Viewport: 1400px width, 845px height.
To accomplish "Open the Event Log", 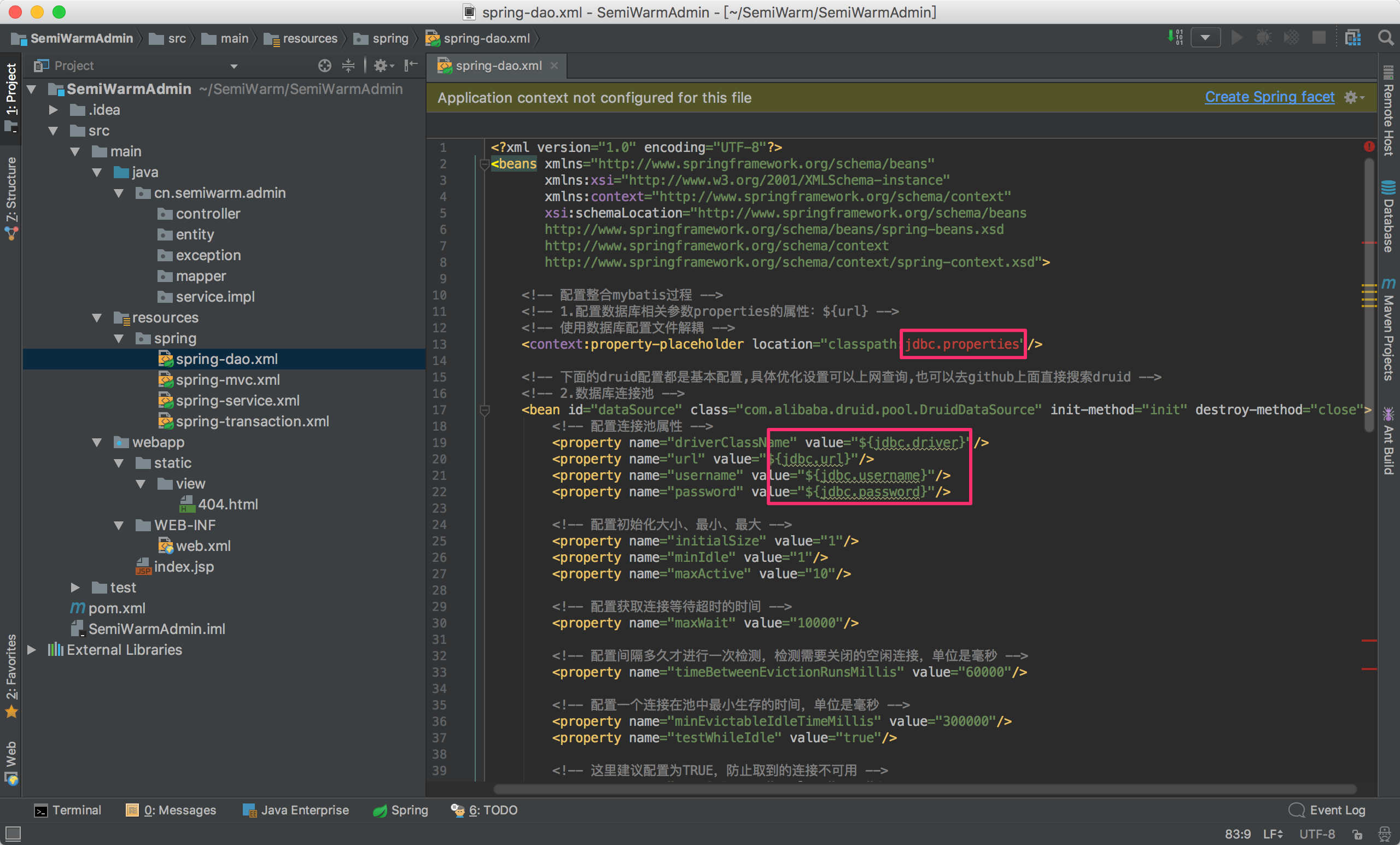I will pos(1327,810).
